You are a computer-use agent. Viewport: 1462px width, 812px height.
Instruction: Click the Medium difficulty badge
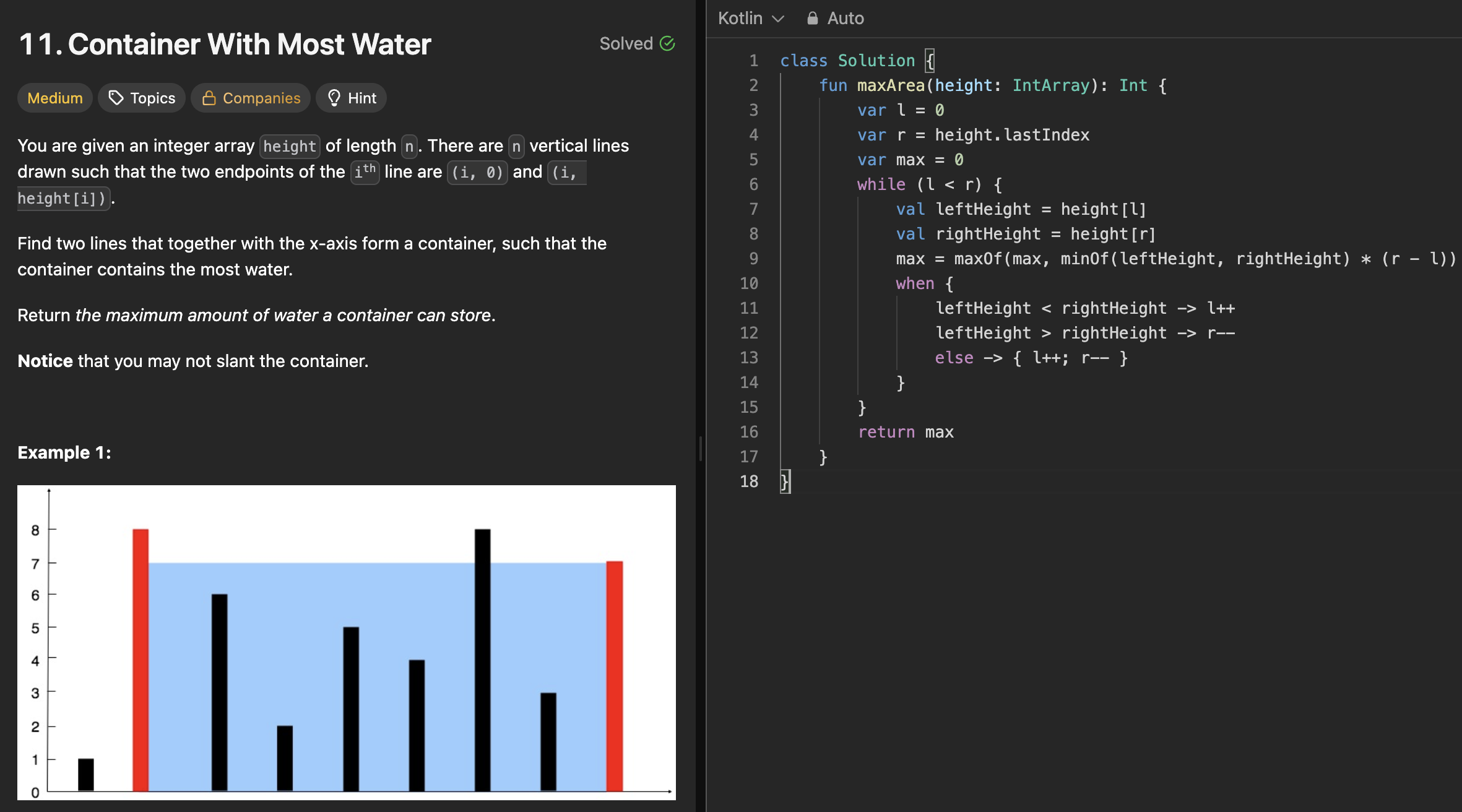[55, 98]
